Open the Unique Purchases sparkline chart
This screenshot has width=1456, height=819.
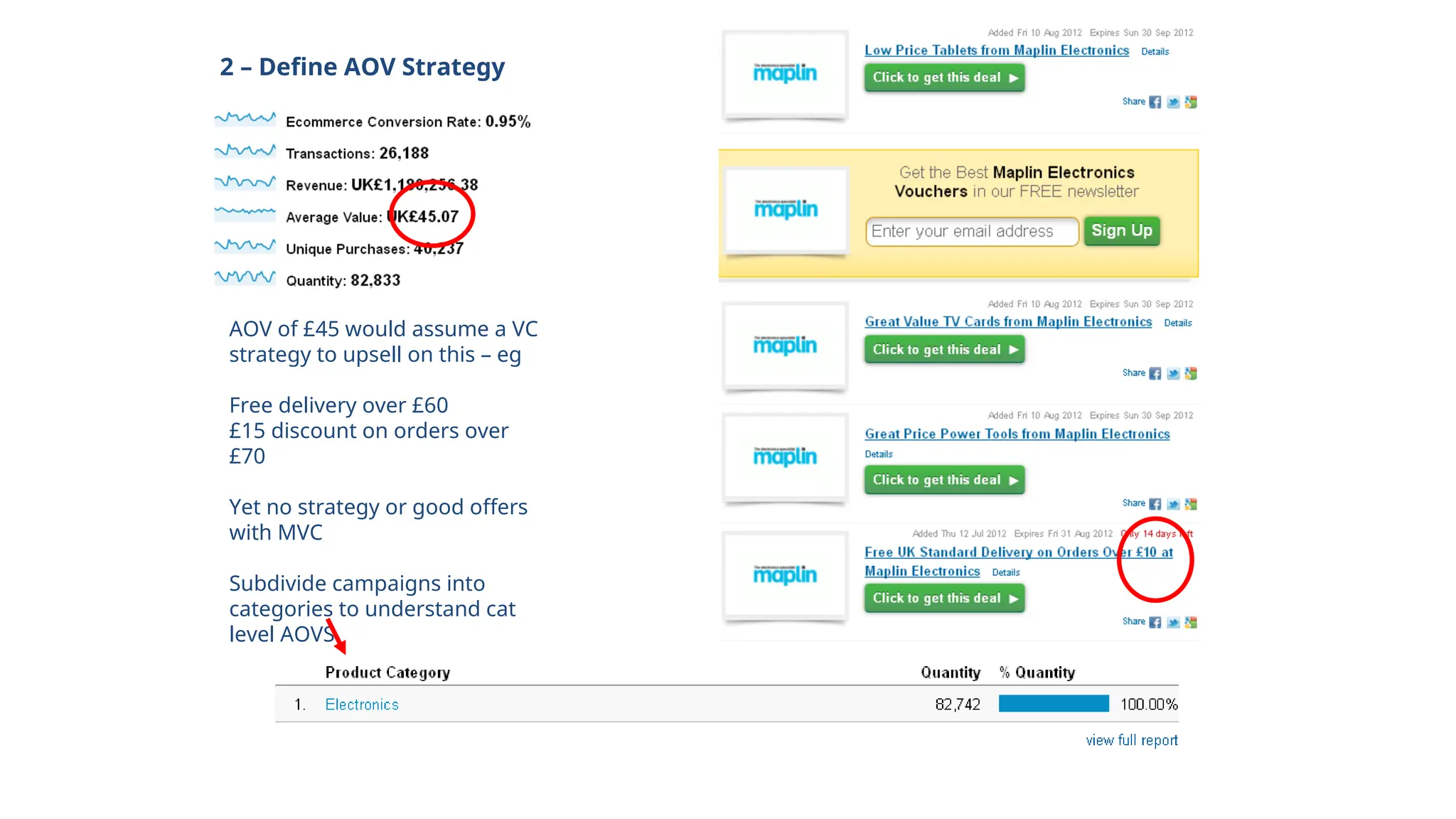pyautogui.click(x=245, y=245)
